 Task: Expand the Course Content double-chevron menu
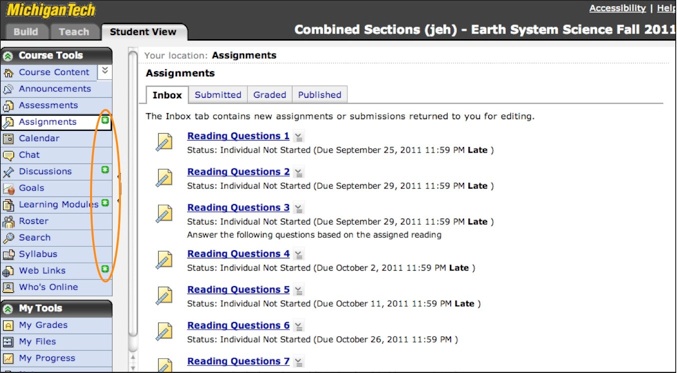[x=104, y=71]
